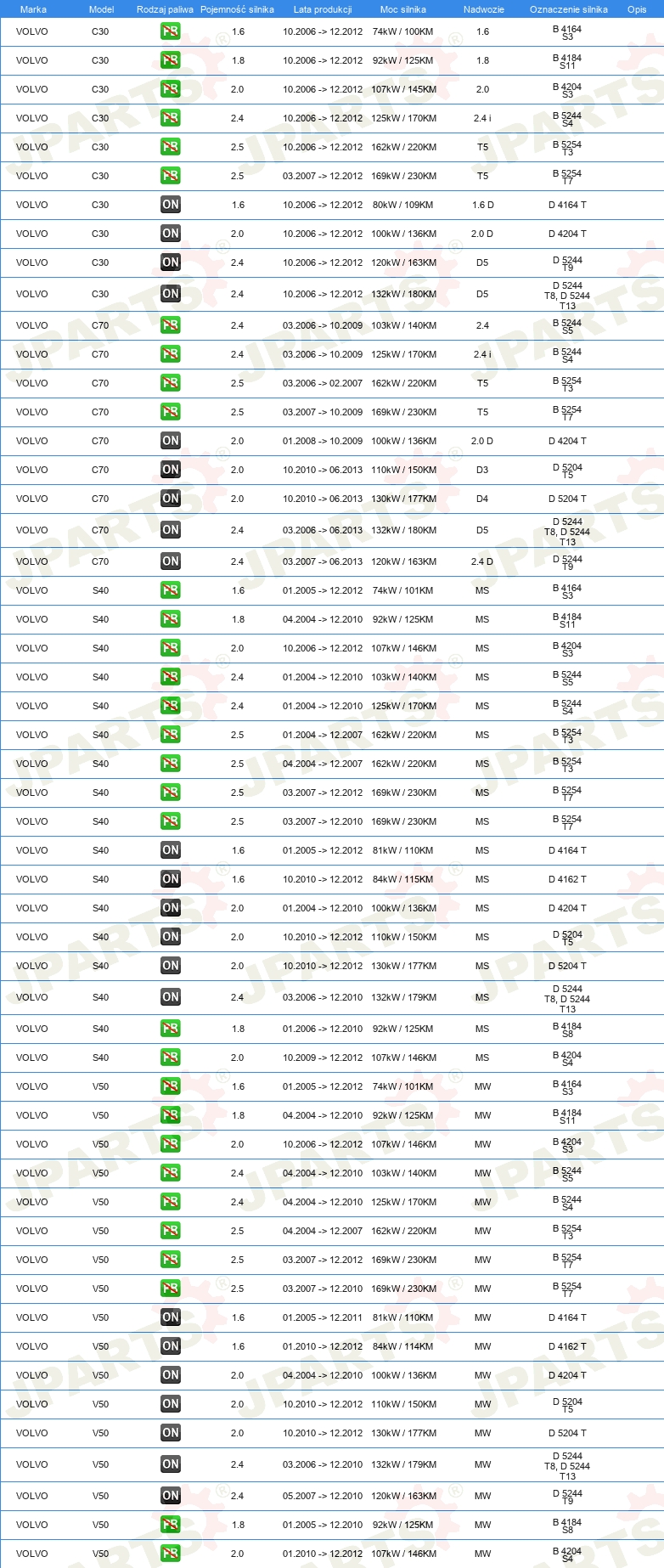This screenshot has height=1568, width=664.
Task: Select body value D4 in the C70 row
Action: tap(482, 499)
